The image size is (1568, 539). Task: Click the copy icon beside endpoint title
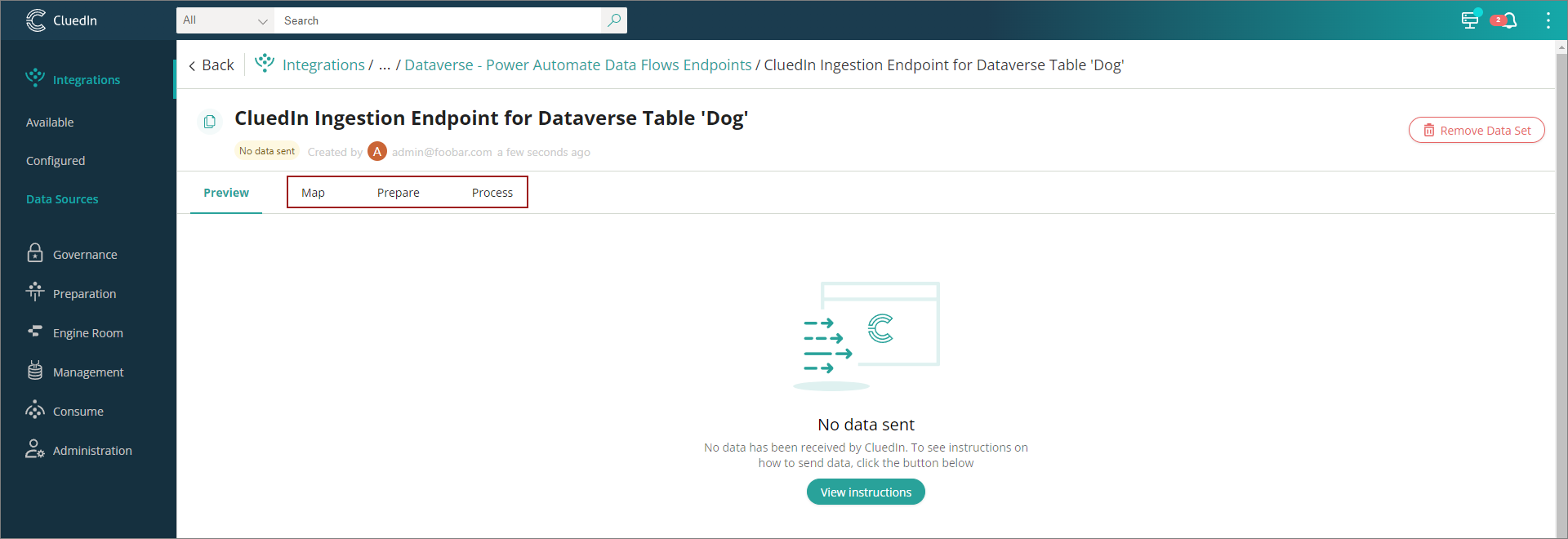pos(210,122)
